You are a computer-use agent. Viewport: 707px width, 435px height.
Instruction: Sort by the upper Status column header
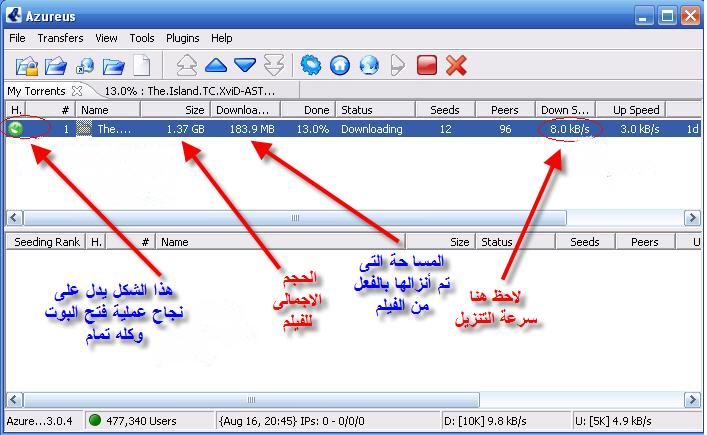coord(376,110)
